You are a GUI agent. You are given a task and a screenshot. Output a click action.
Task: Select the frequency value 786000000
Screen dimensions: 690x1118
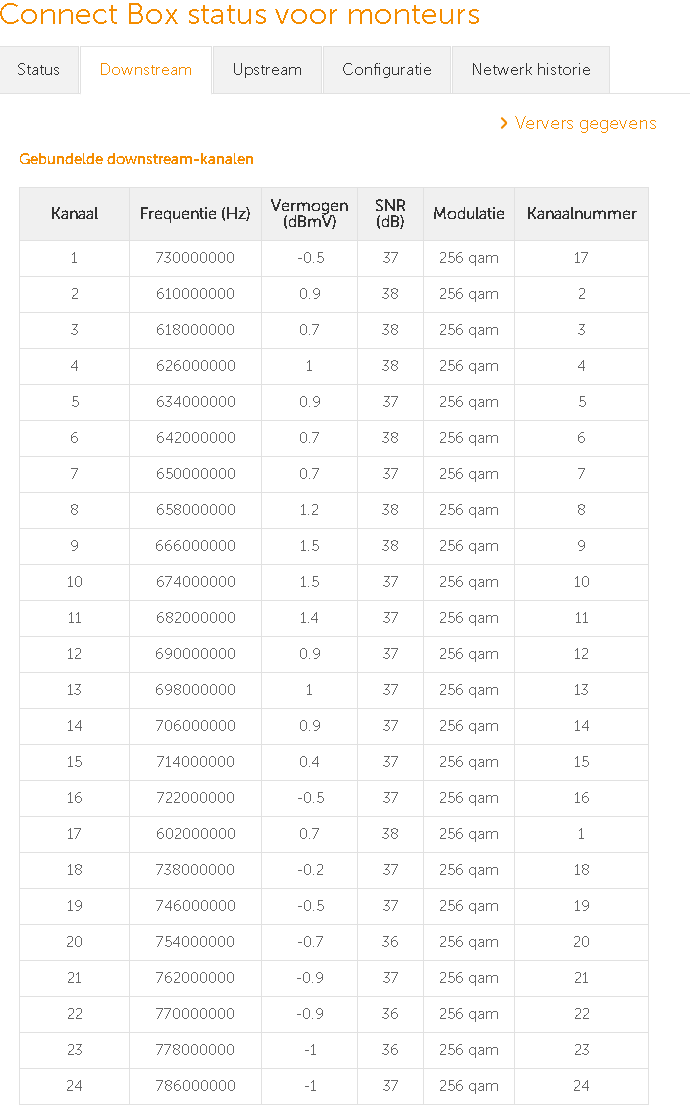point(195,1086)
